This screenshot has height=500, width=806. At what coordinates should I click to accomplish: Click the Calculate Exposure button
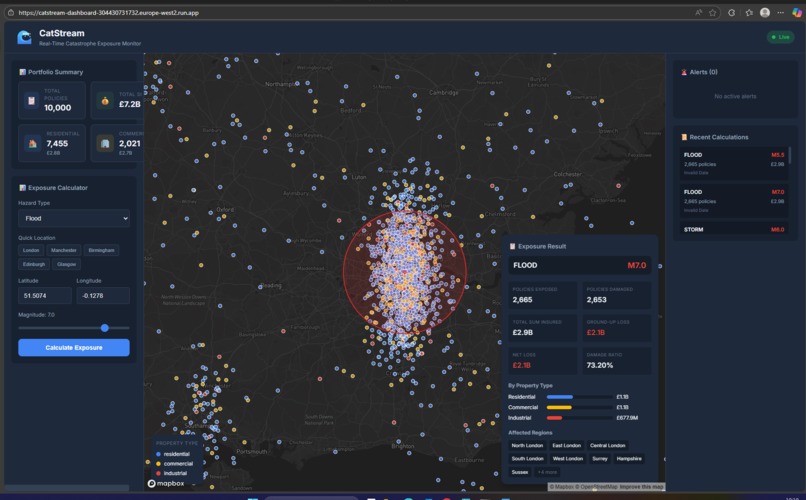click(x=74, y=347)
